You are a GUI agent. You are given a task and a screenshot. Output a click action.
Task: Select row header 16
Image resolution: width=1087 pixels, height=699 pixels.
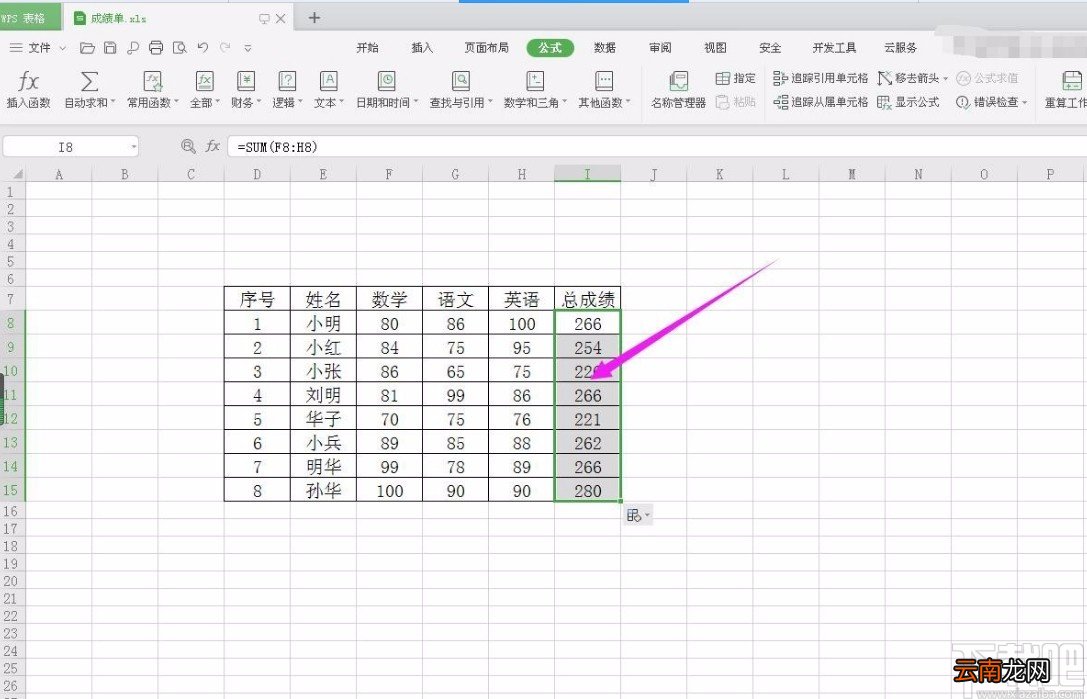click(11, 511)
